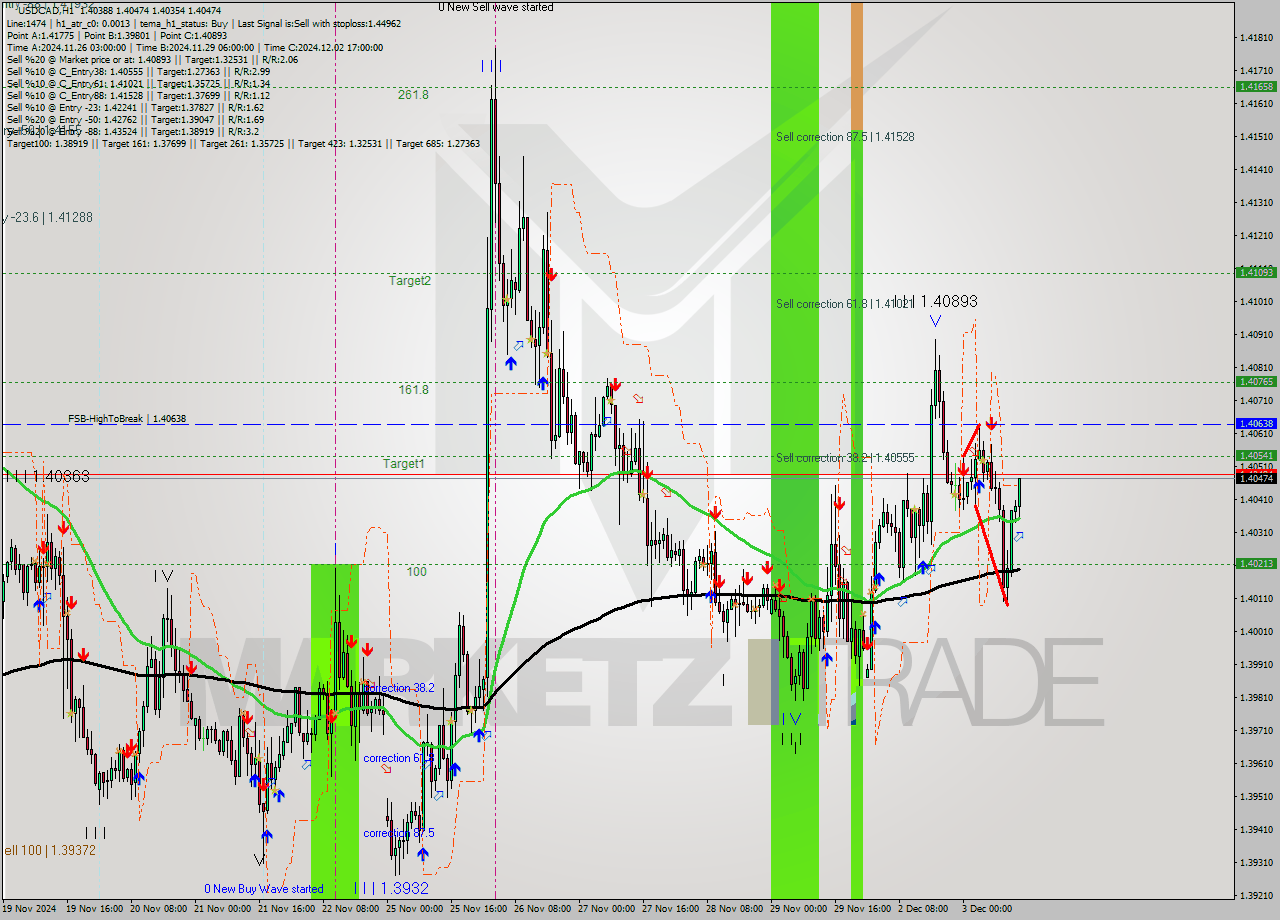This screenshot has height=920, width=1280.
Task: Select the green 100 level label
Action: (416, 572)
